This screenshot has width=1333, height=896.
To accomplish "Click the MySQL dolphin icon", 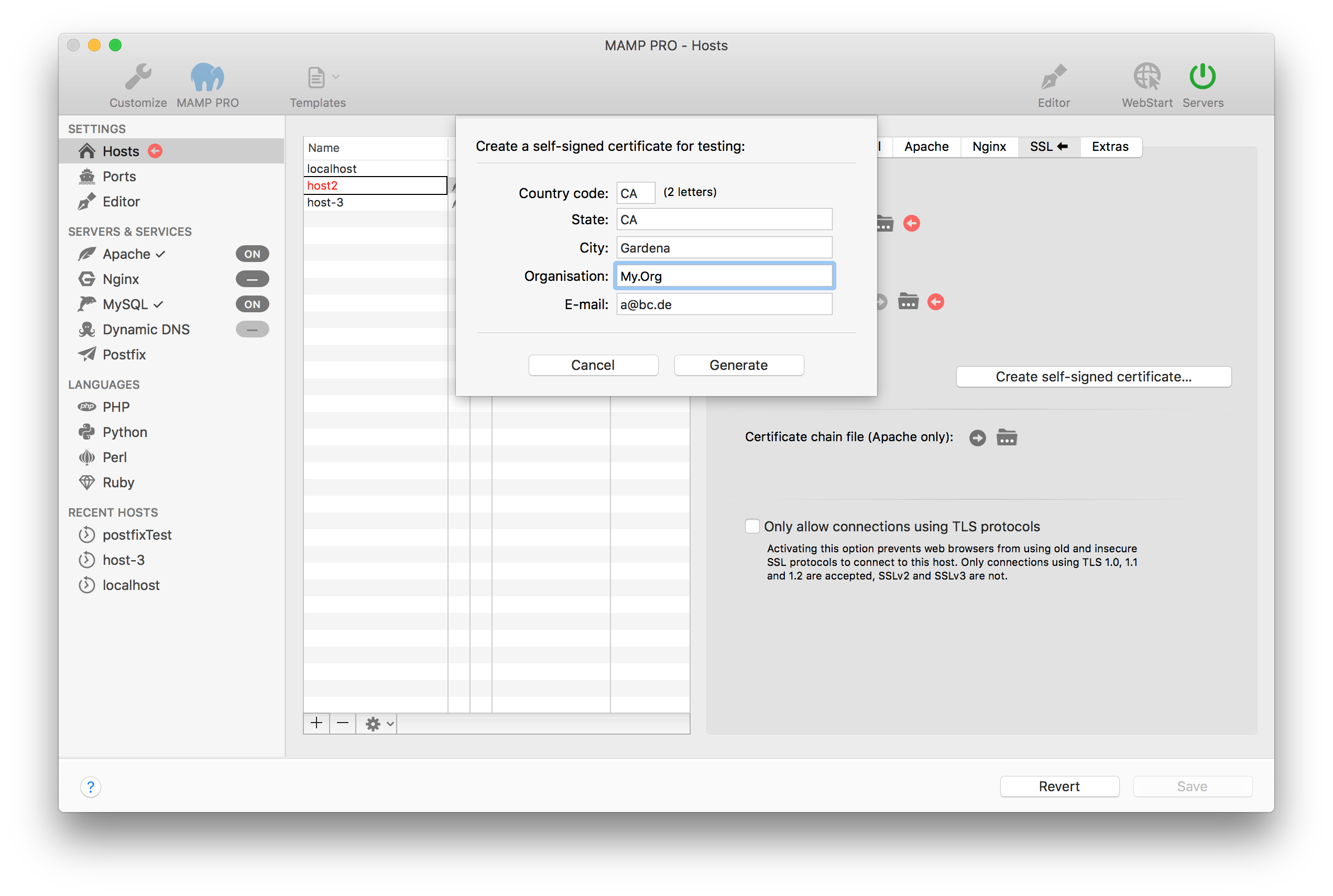I will click(87, 304).
